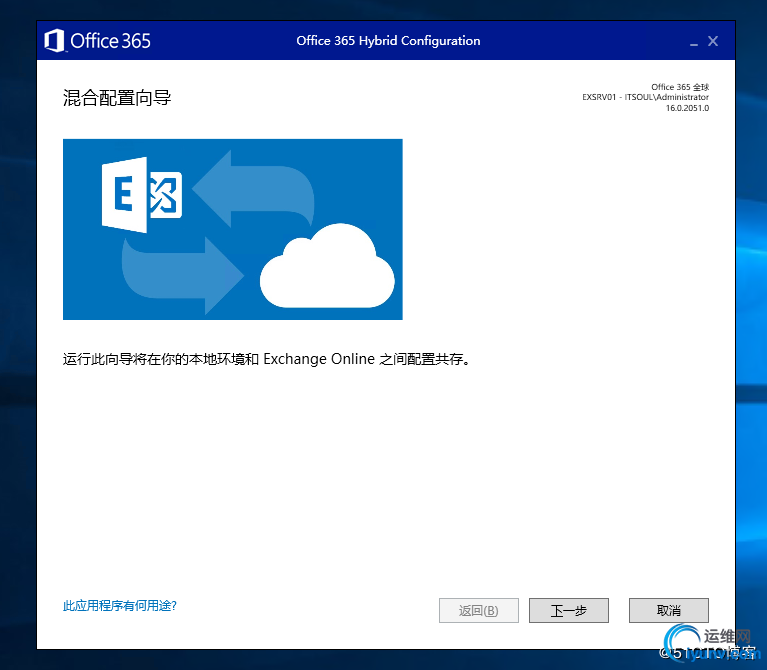Click the Office 365 logo in title bar

(98, 41)
